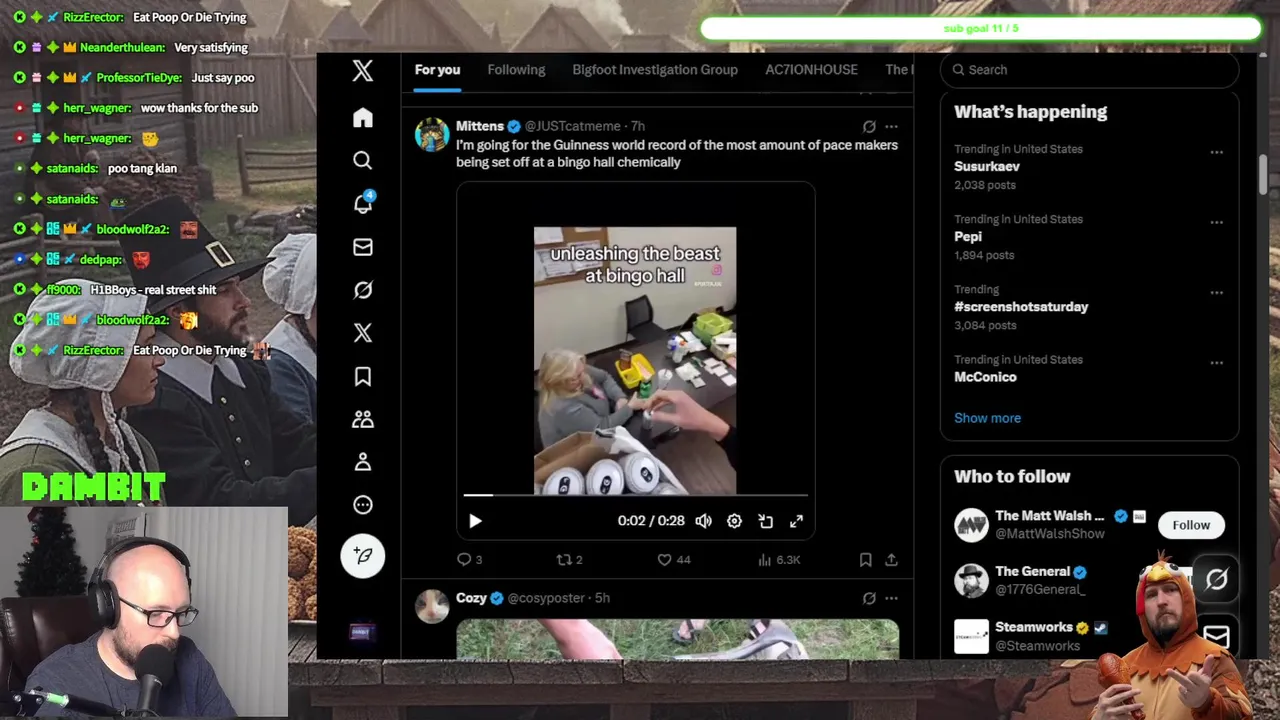Open options for McConico trend
This screenshot has width=1280, height=720.
pos(1216,363)
